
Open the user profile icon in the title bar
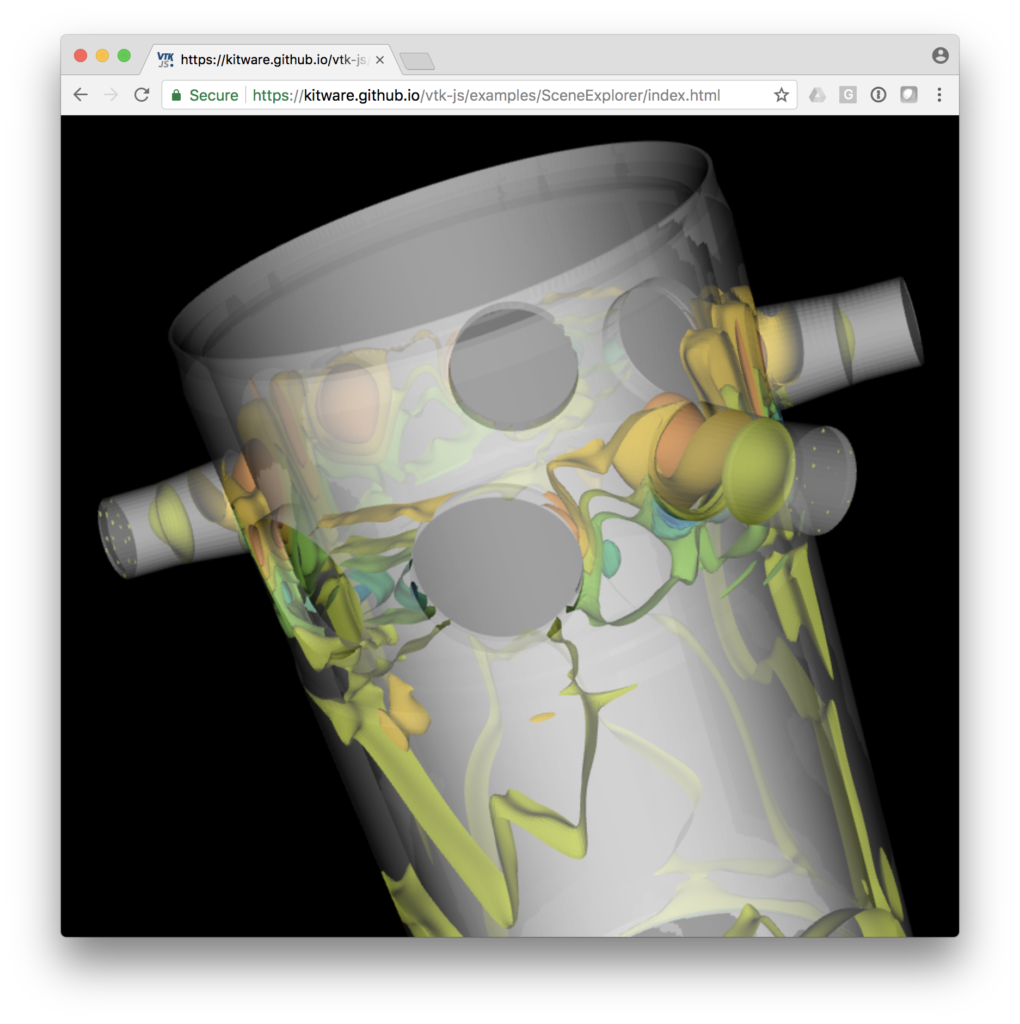(940, 56)
